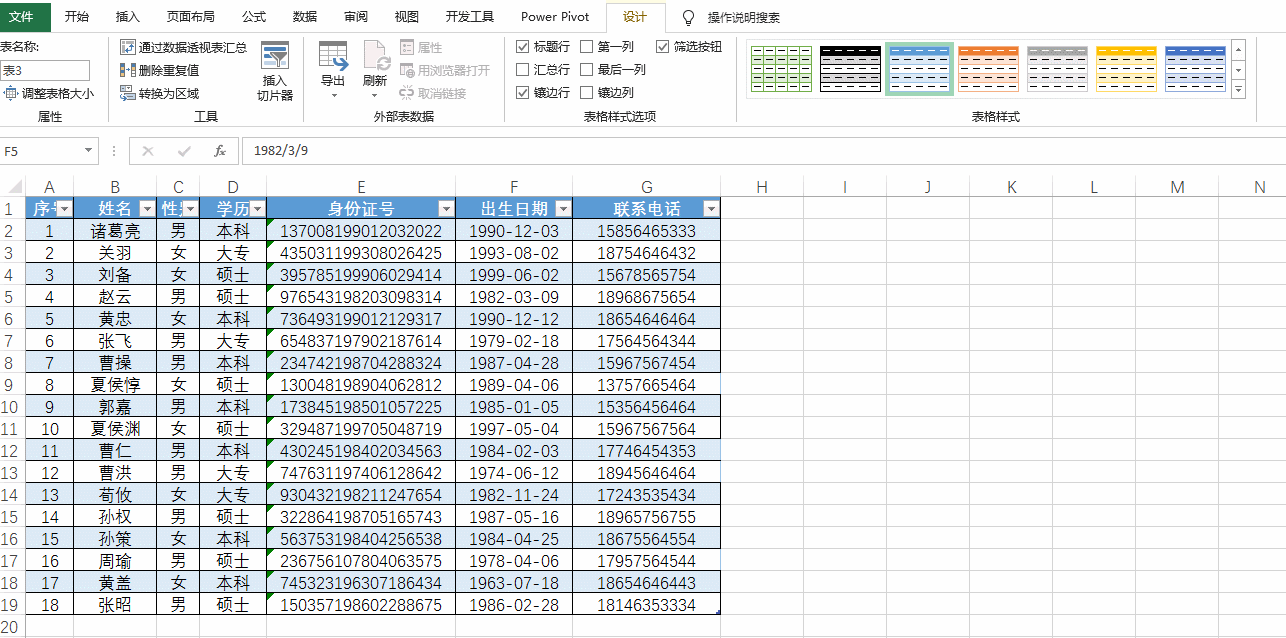The image size is (1286, 638).
Task: Click cell containing 诸葛亮
Action: (115, 231)
